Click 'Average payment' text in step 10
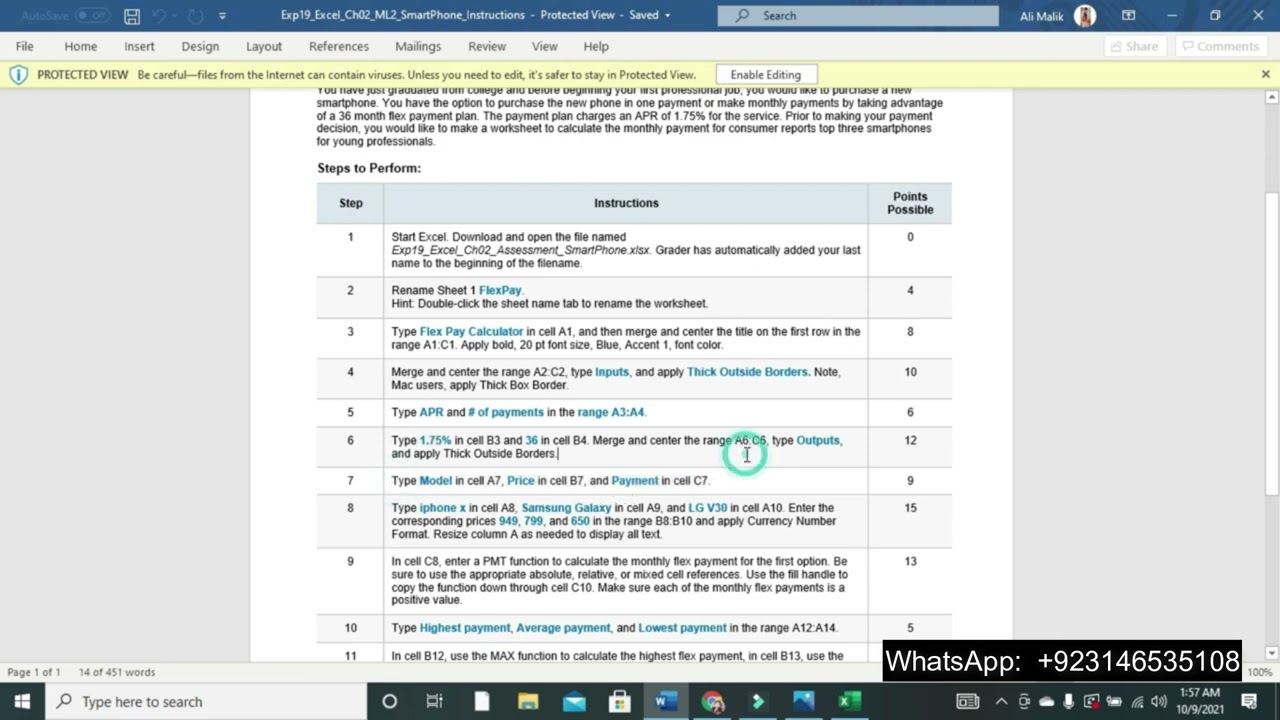The height and width of the screenshot is (720, 1280). (x=563, y=628)
